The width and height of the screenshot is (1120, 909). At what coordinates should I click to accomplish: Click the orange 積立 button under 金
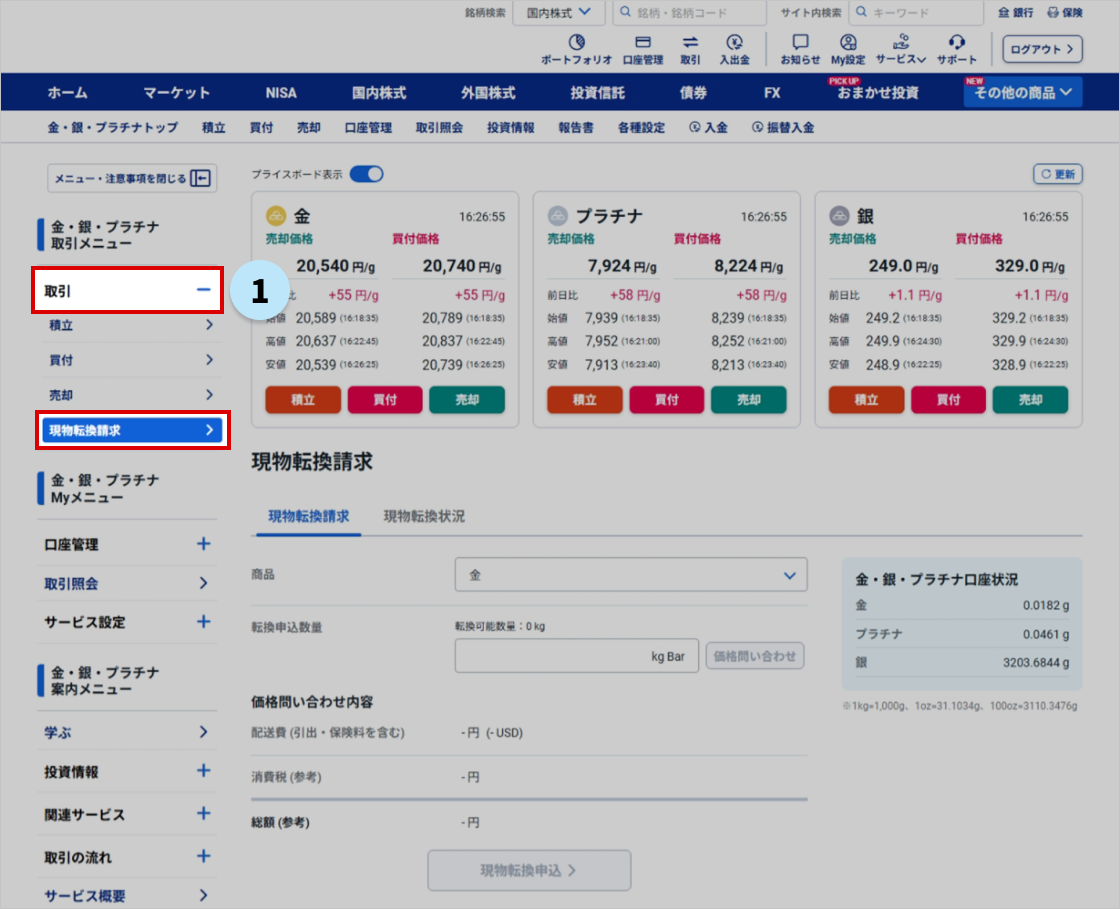click(x=303, y=400)
